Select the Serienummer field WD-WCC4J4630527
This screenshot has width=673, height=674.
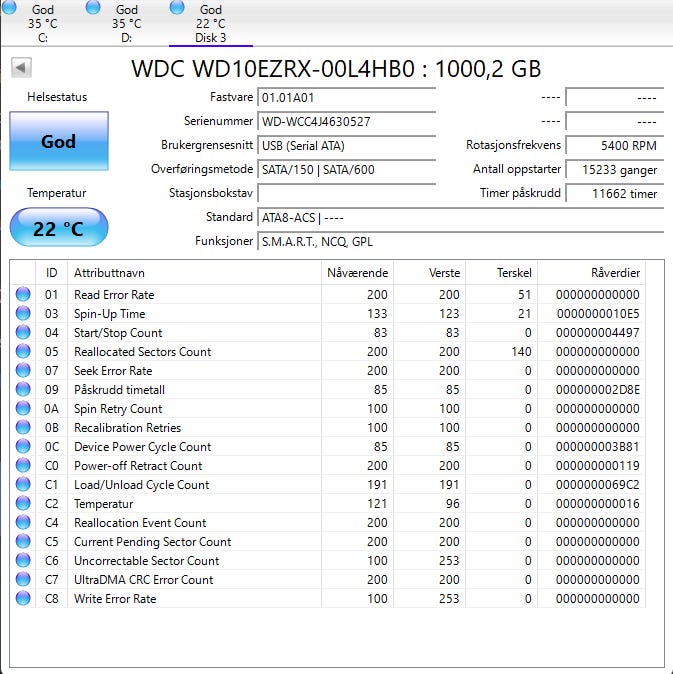point(346,122)
